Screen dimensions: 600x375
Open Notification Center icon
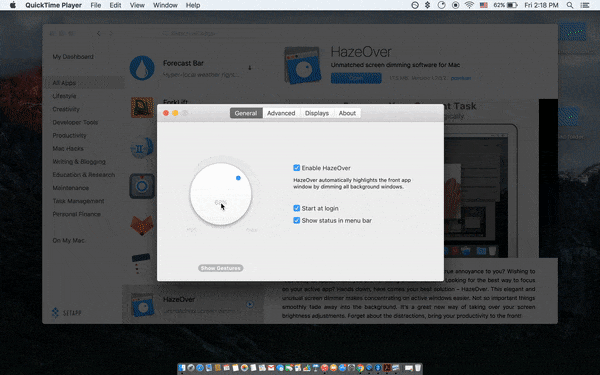pos(585,5)
